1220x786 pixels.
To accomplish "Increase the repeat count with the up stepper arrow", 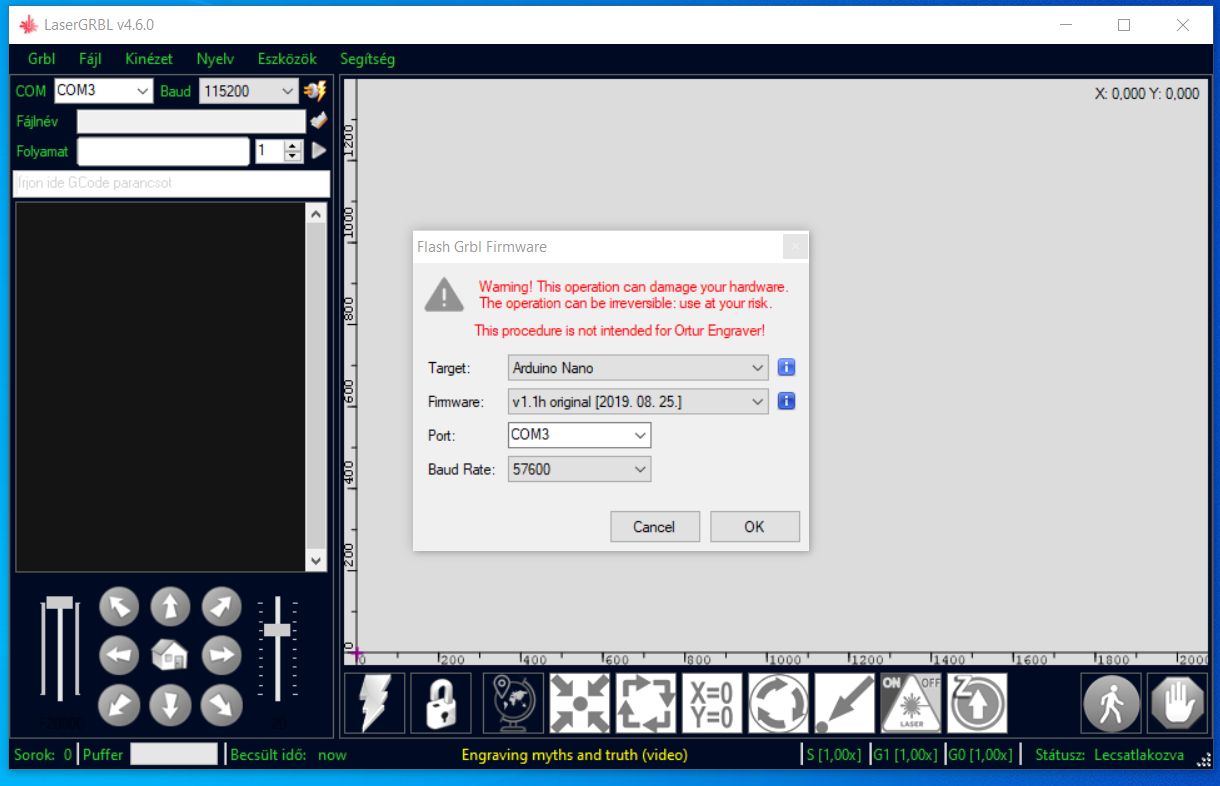I will tap(293, 146).
